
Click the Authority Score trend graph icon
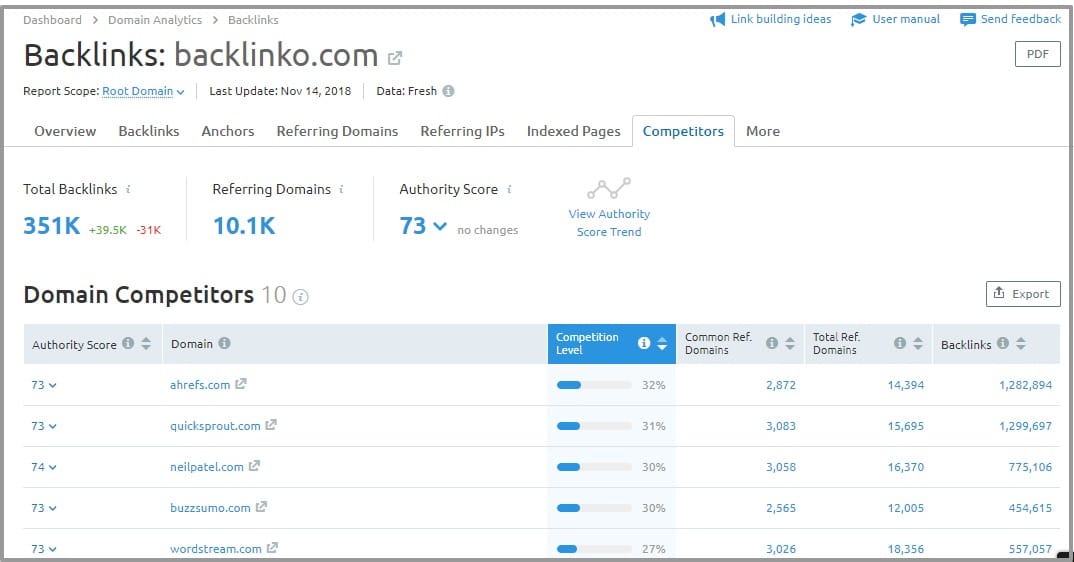pos(609,188)
